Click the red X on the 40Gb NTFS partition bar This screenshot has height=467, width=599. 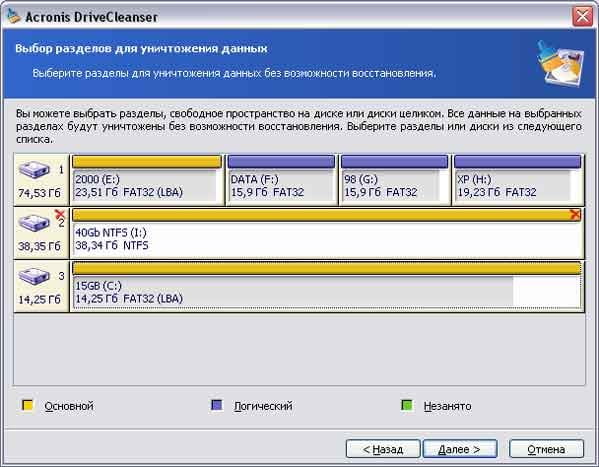(x=575, y=214)
